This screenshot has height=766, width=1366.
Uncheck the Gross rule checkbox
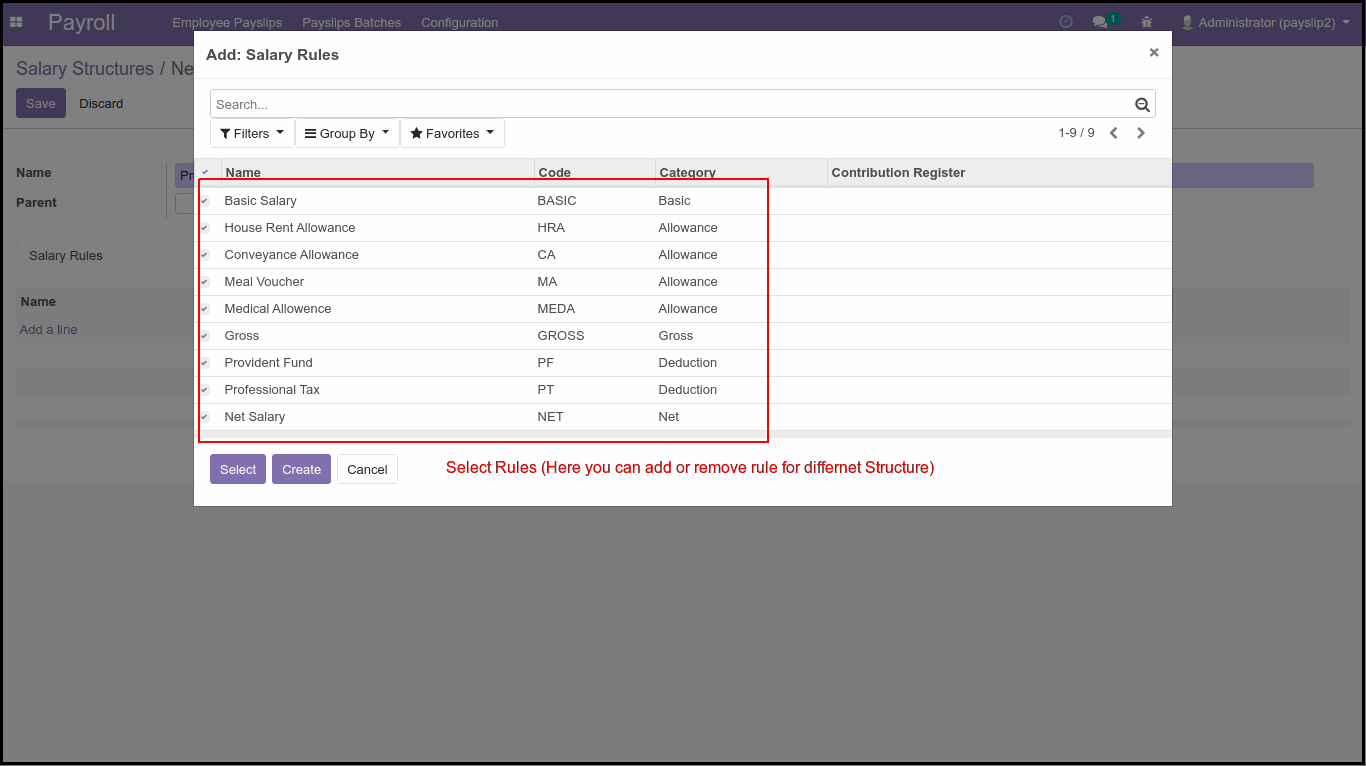point(205,336)
